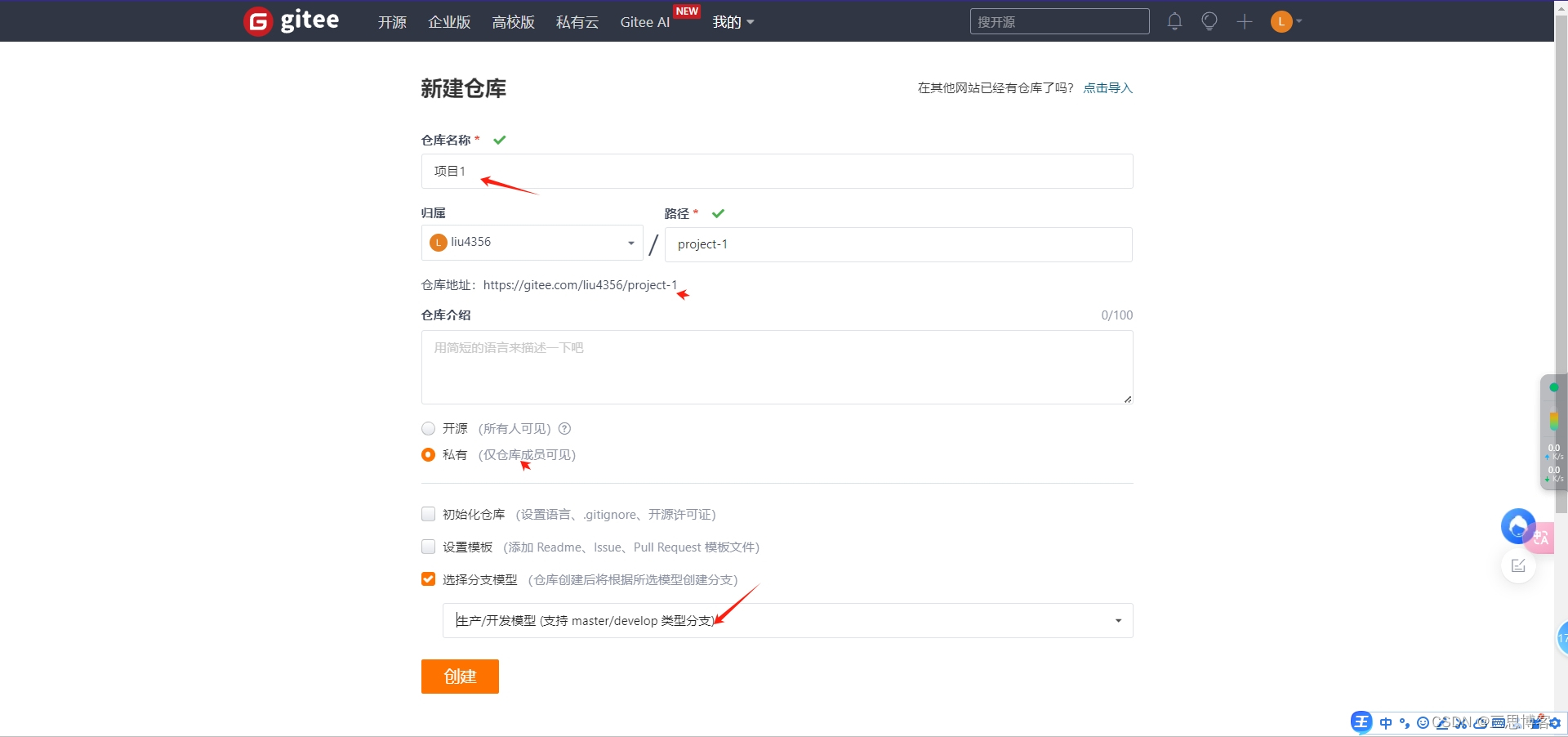Click the IME logo icon in the input toolbar
1568x737 pixels.
pos(1361,721)
